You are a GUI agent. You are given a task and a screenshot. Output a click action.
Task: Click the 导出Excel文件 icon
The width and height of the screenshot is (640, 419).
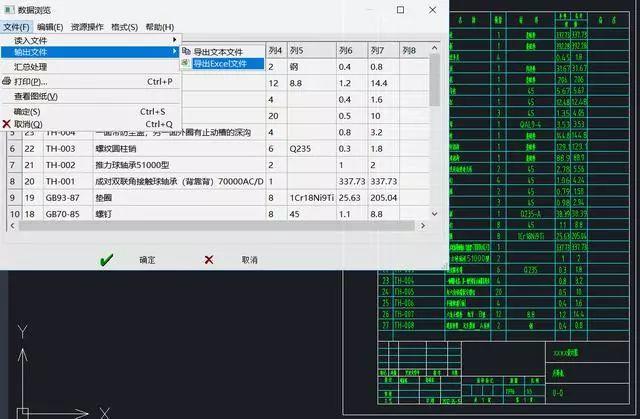pyautogui.click(x=186, y=63)
